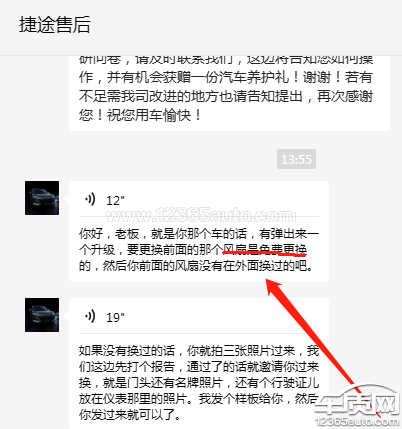Tap the chat title 捷途售后
This screenshot has height=429, width=402.
[x=55, y=25]
